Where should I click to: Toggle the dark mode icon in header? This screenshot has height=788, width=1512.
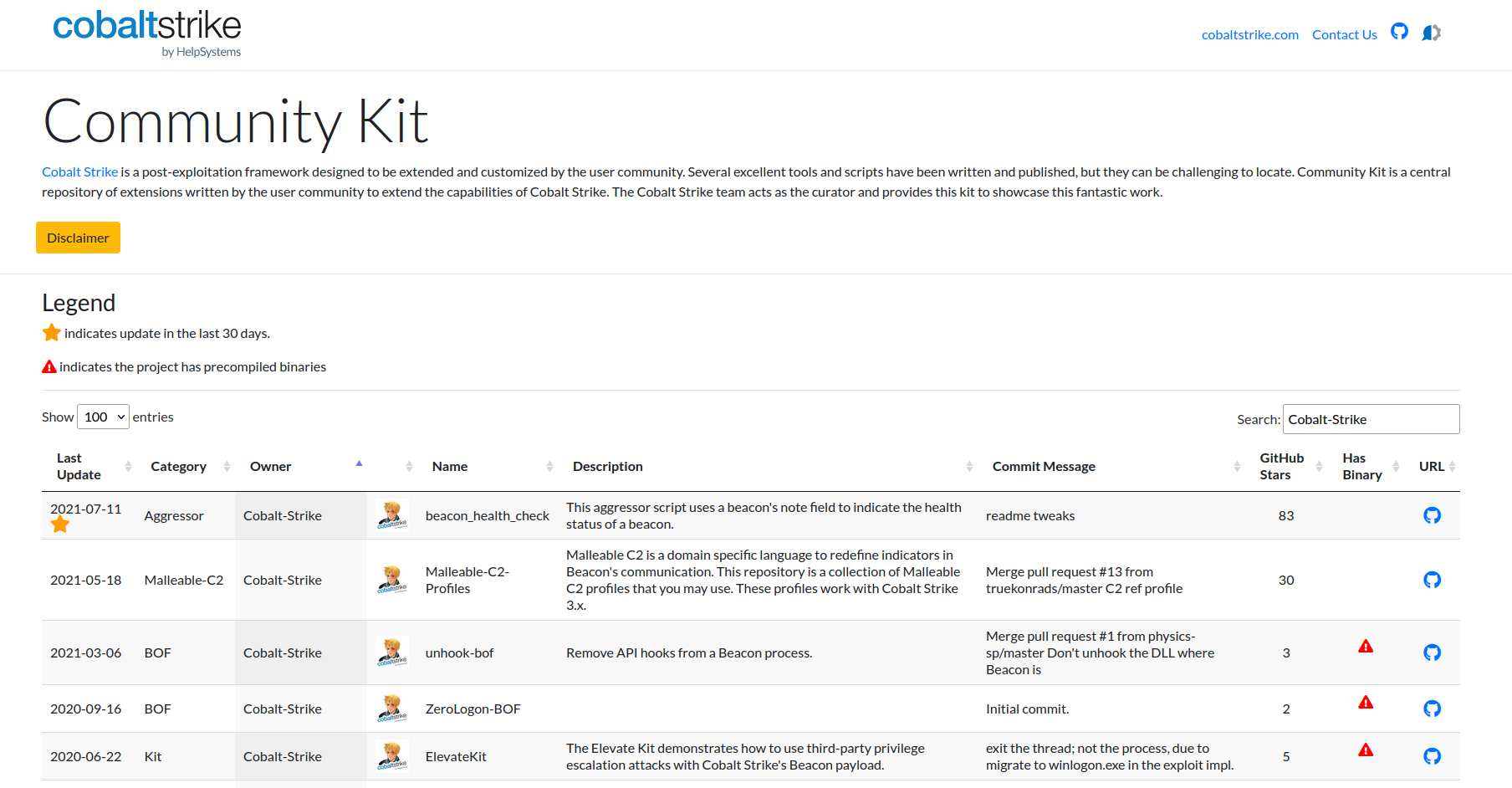pos(1431,33)
